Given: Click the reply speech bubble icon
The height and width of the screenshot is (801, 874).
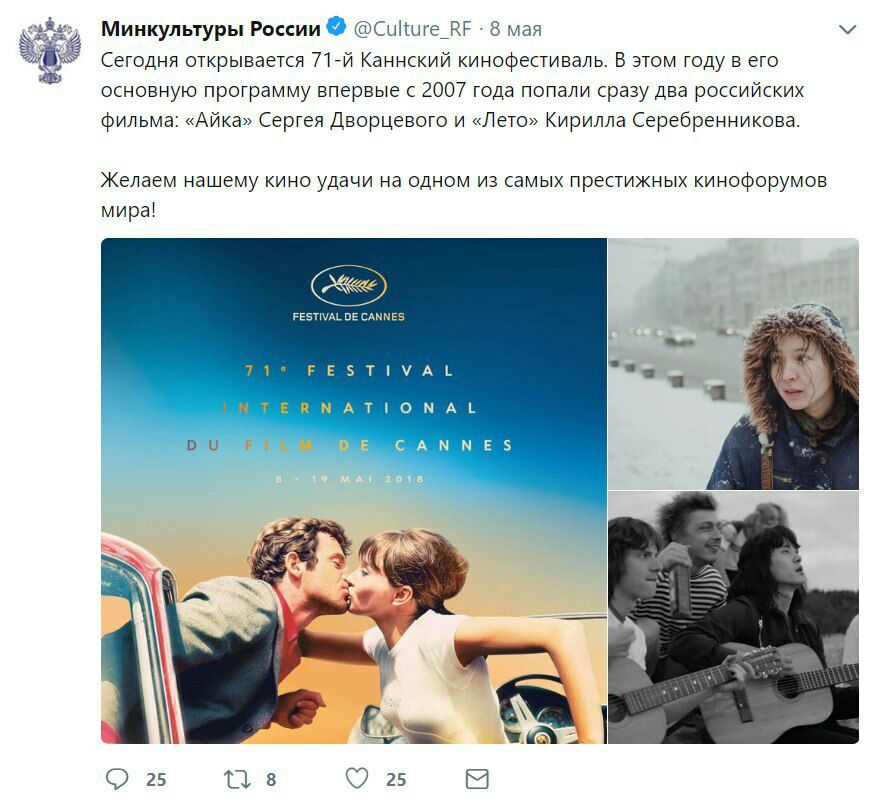Looking at the screenshot, I should click(116, 778).
